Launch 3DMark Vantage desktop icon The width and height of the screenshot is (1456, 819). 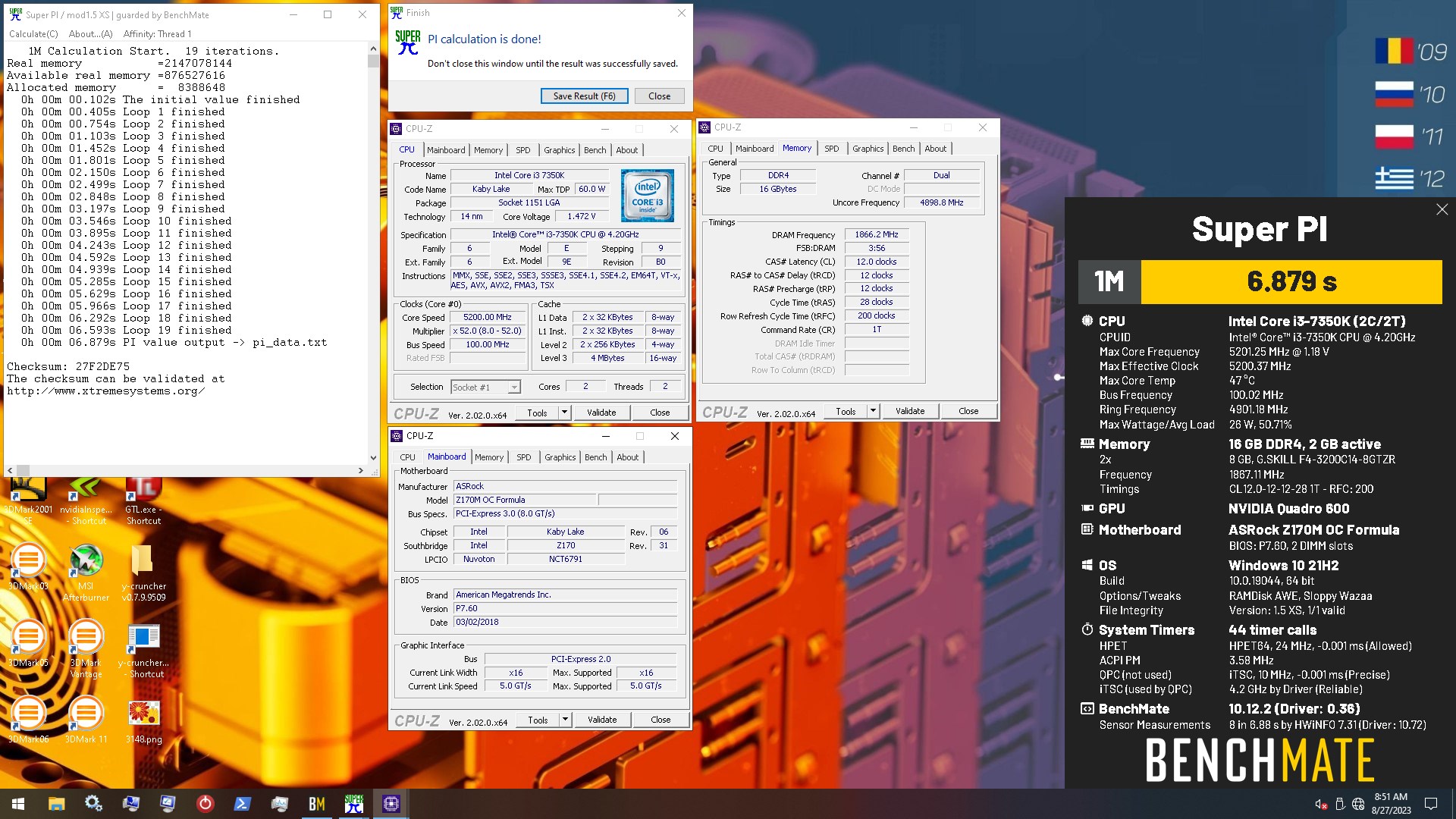86,648
